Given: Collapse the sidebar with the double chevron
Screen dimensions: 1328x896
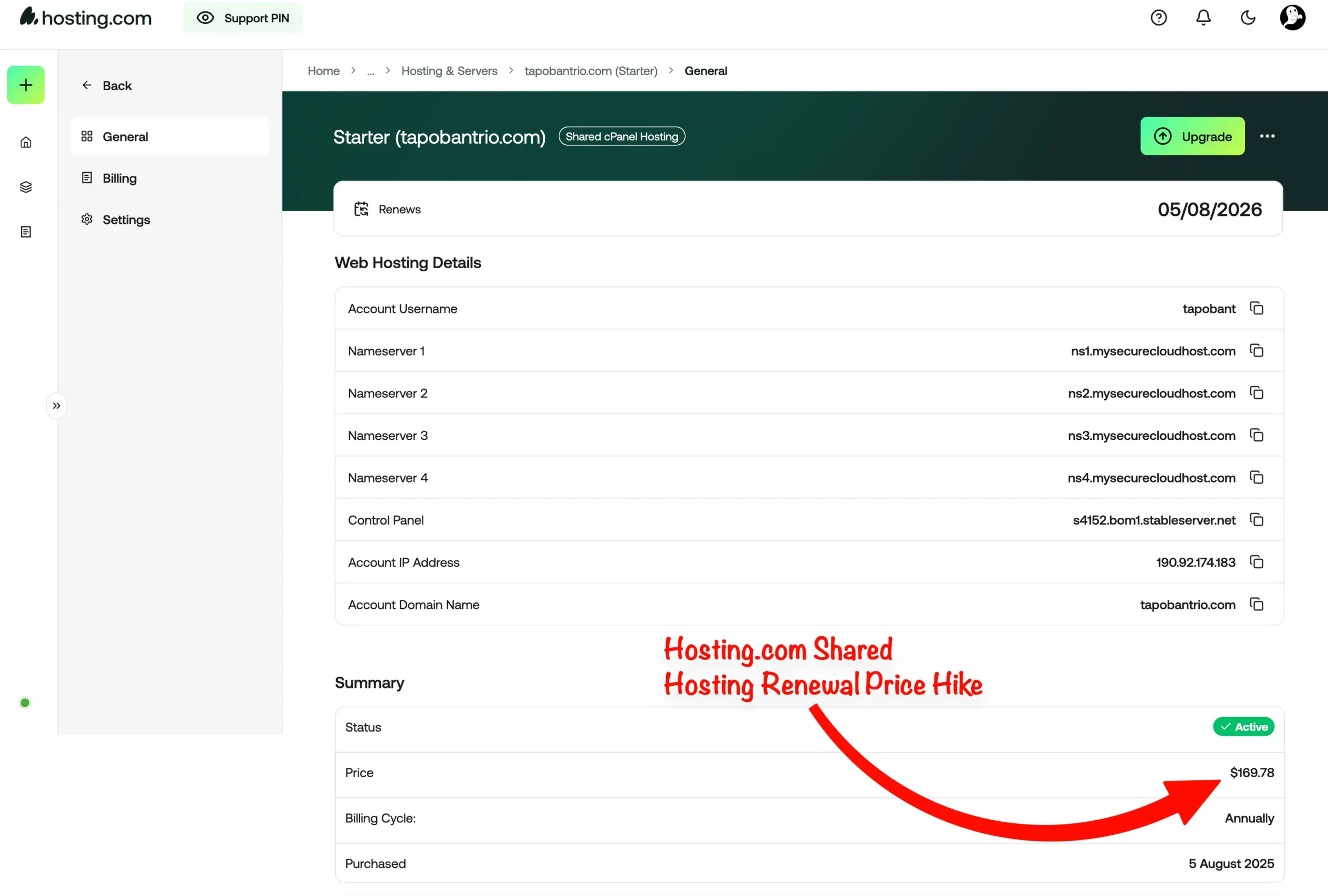Looking at the screenshot, I should 57,405.
